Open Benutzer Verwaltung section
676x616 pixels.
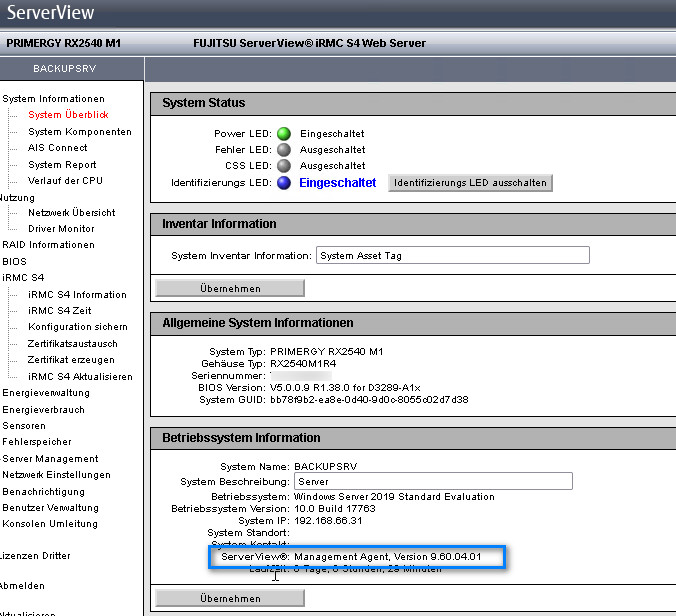[50, 508]
